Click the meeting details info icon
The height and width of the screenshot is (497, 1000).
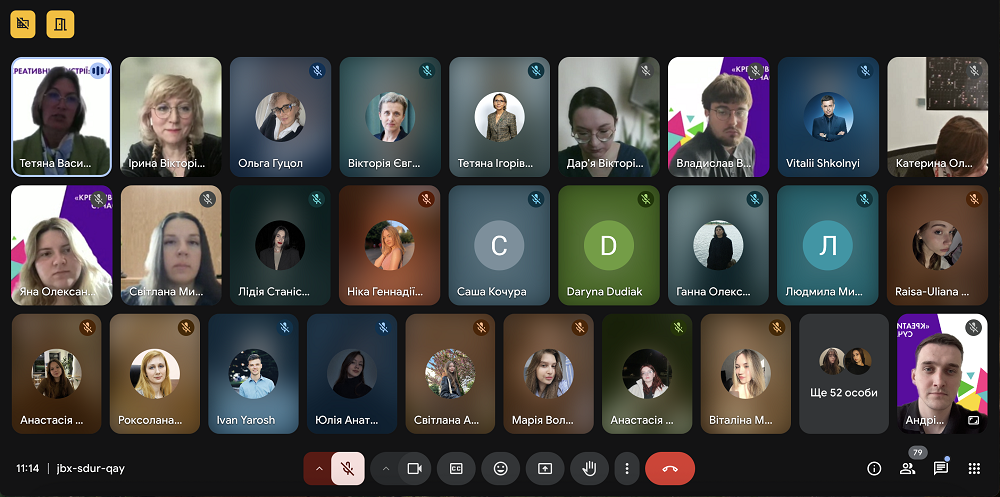[x=874, y=468]
